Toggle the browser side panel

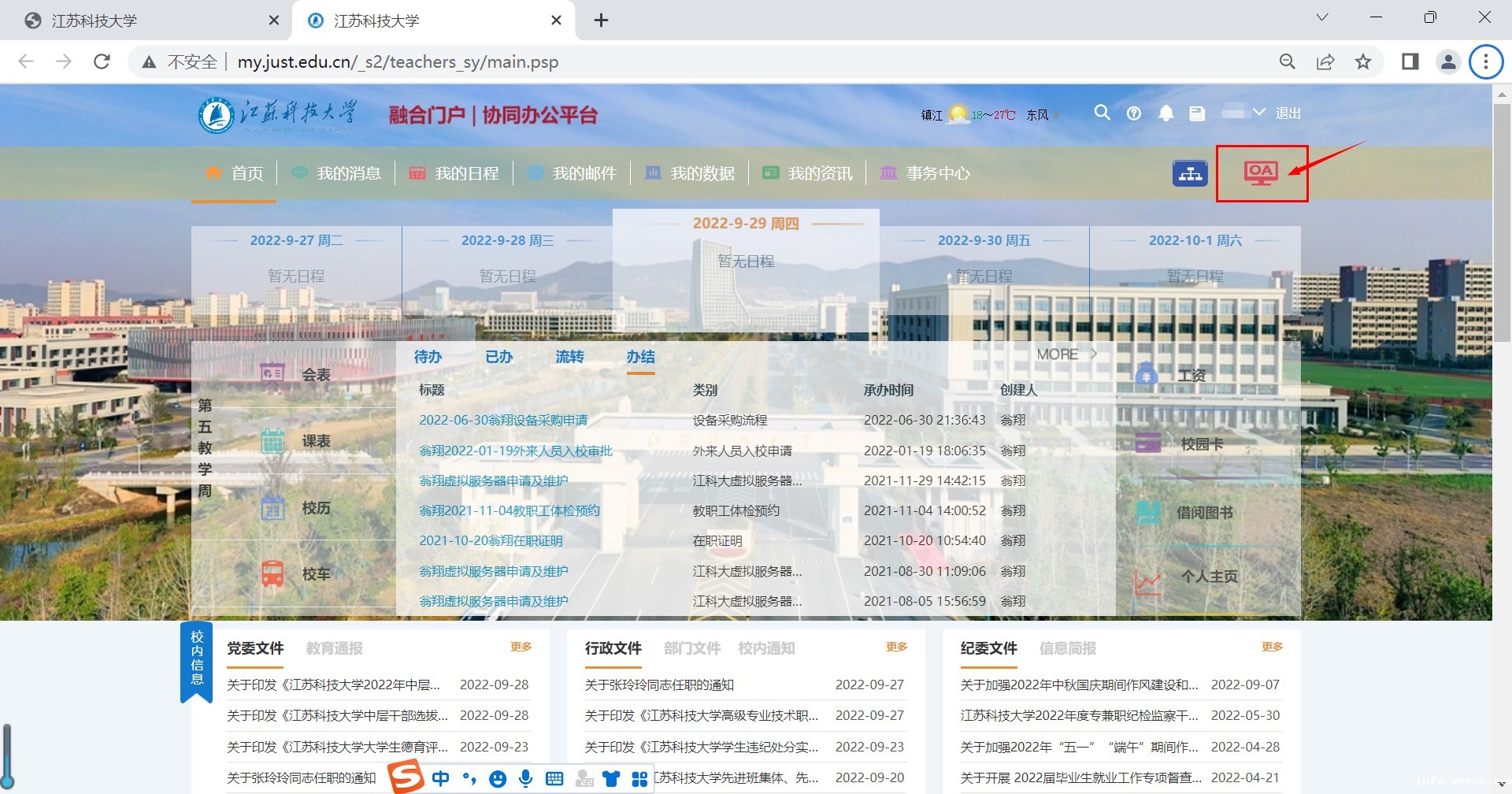pos(1410,61)
